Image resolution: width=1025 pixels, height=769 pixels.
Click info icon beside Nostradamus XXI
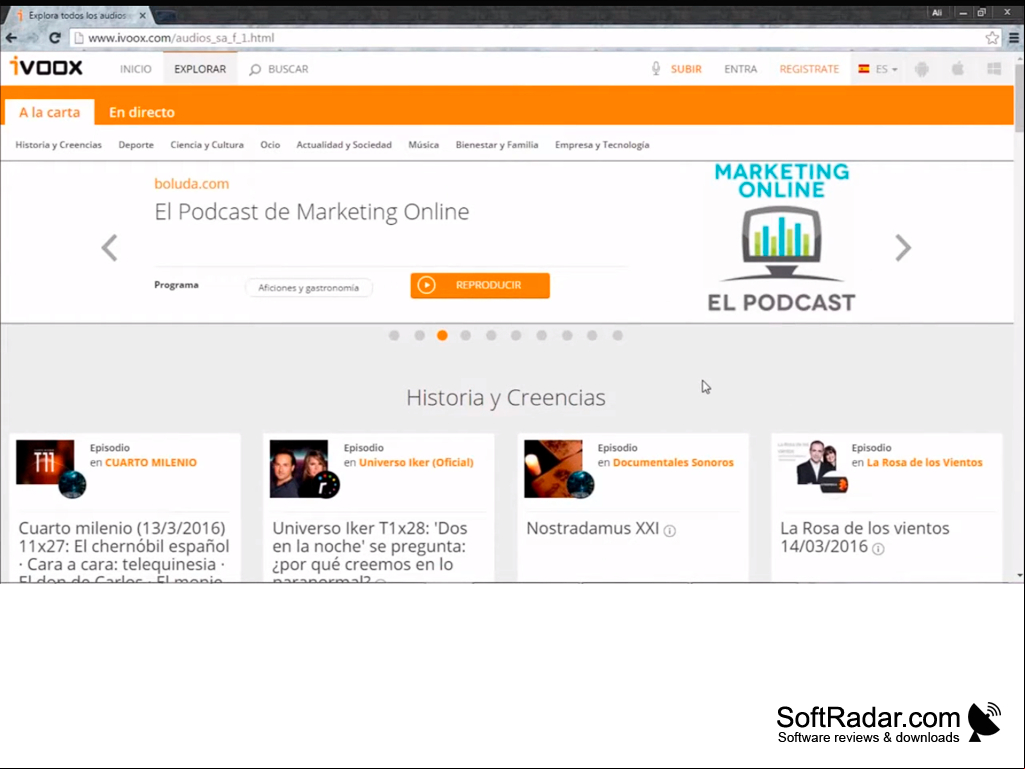[x=669, y=530]
